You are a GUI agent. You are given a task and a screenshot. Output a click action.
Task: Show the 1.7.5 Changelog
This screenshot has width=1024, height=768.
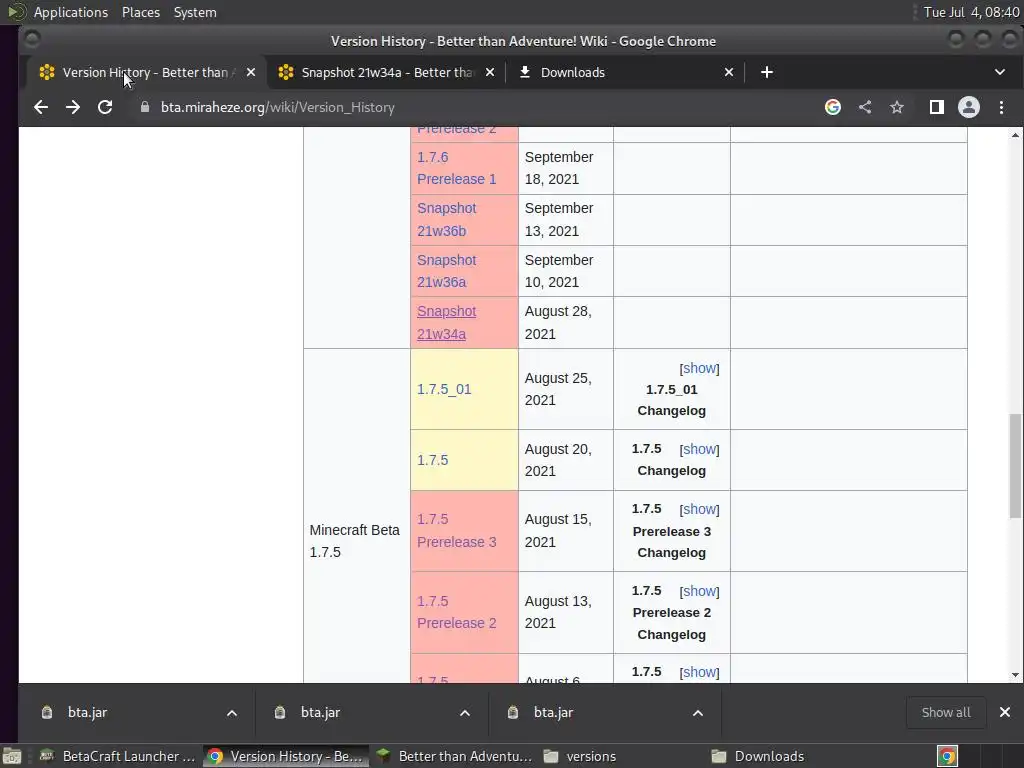click(x=699, y=449)
